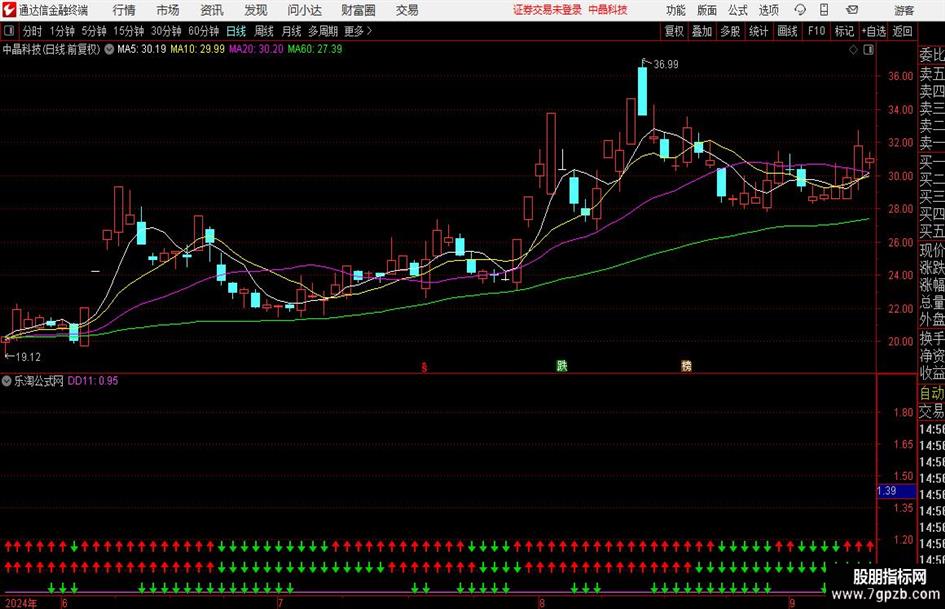This screenshot has width=945, height=609.
Task: Select the 月线 monthly chart tab
Action: pyautogui.click(x=292, y=31)
